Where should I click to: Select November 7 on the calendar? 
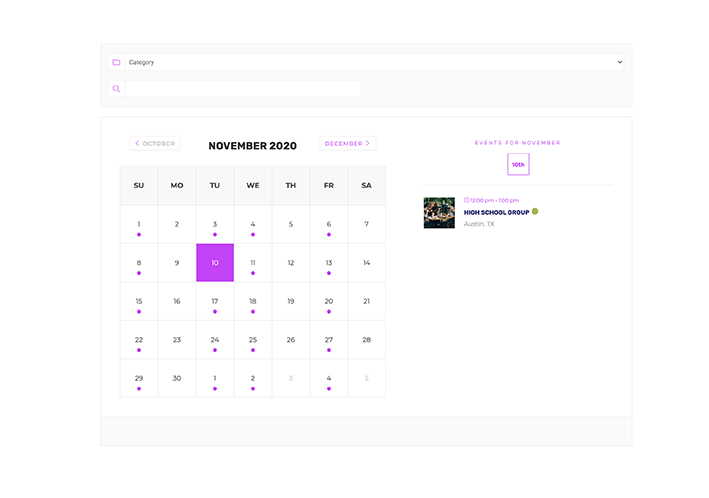367,224
